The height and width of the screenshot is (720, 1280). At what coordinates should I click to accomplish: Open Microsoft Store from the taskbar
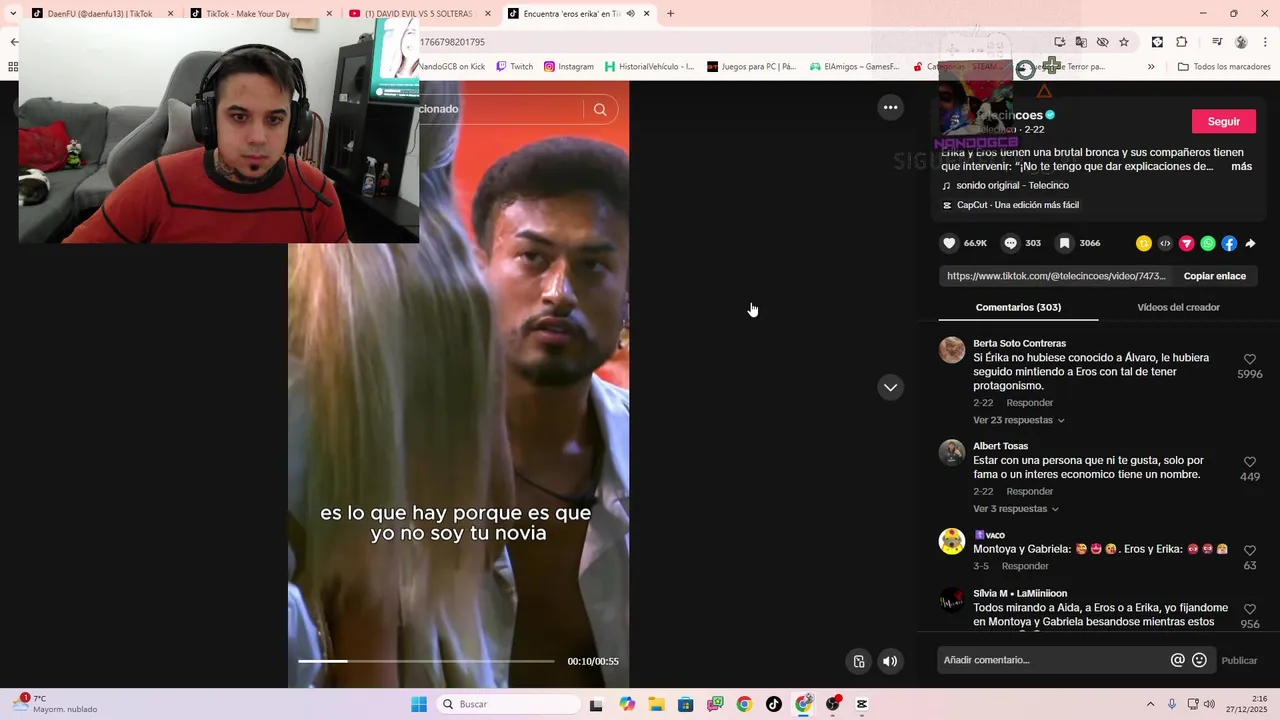[685, 704]
